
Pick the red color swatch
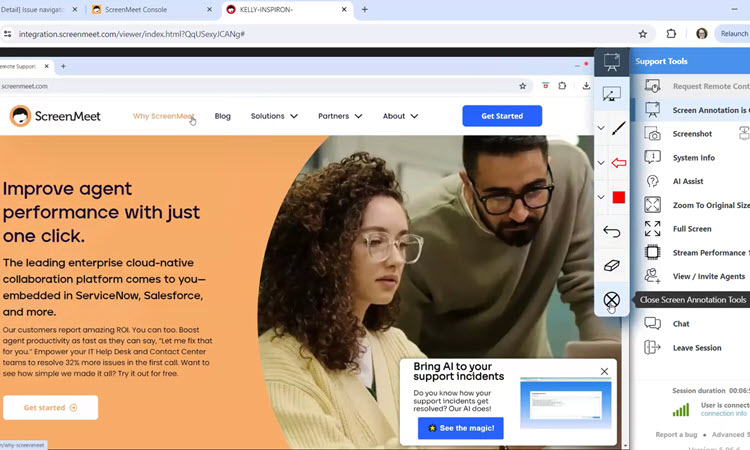click(x=618, y=198)
